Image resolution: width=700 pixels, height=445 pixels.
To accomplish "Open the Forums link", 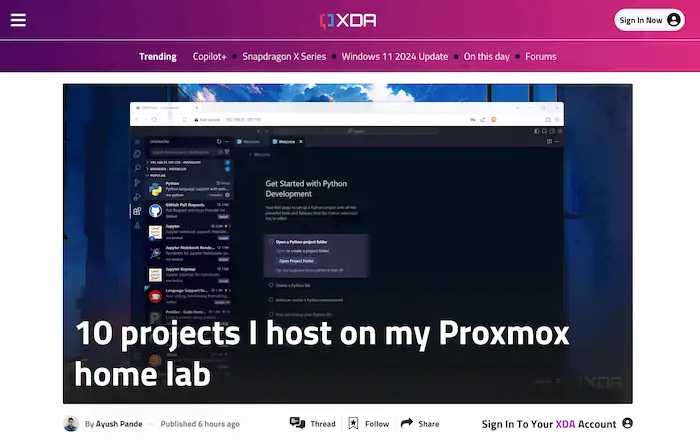I will (541, 57).
